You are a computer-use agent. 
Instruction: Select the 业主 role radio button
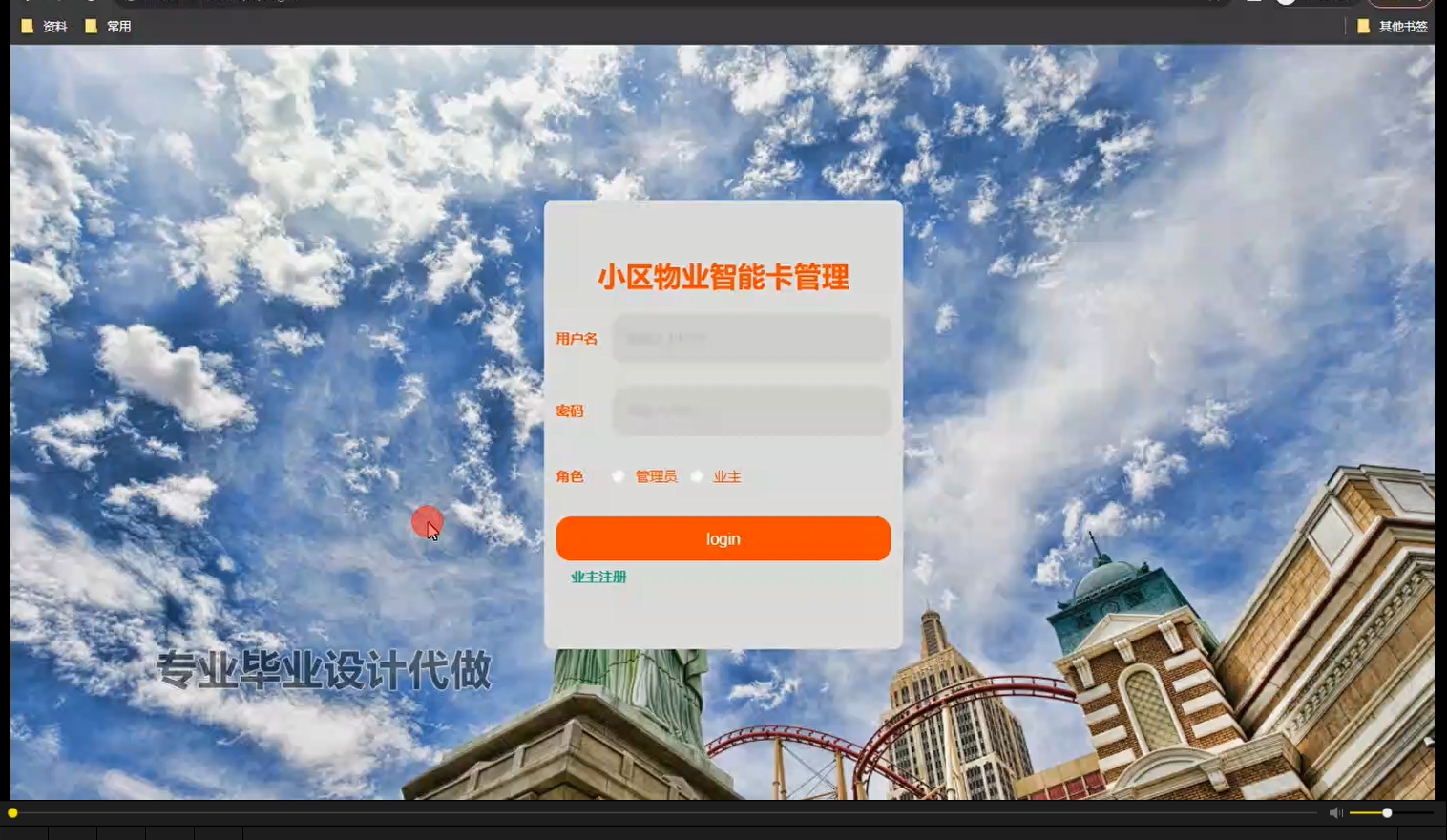[698, 475]
